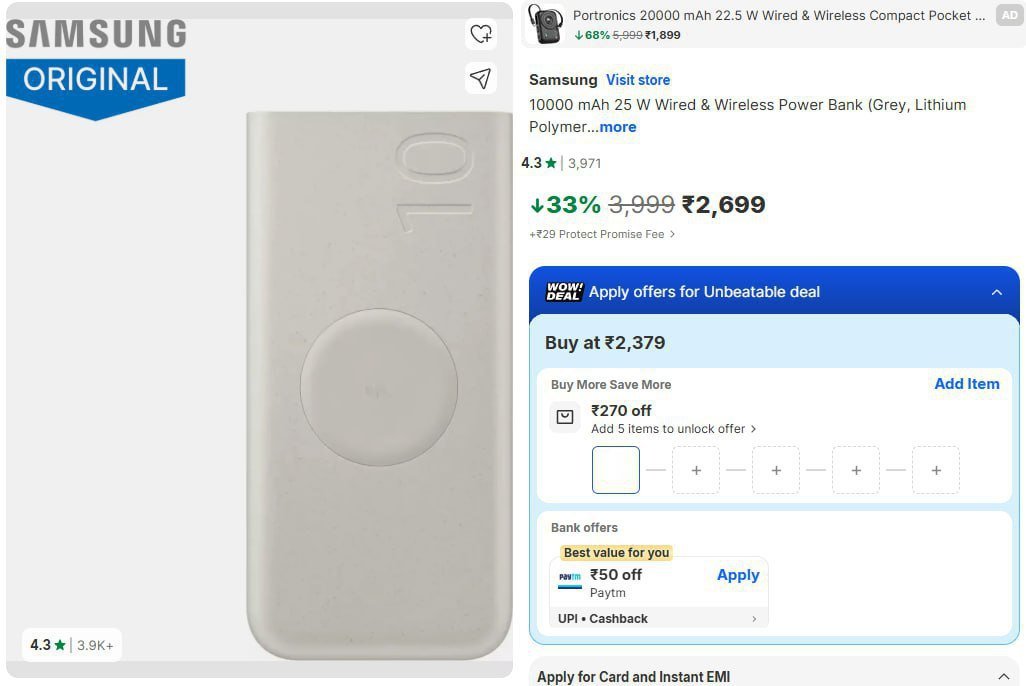Click the Portronics ad product thumbnail
Screen dimensions: 1026x686
coord(545,23)
